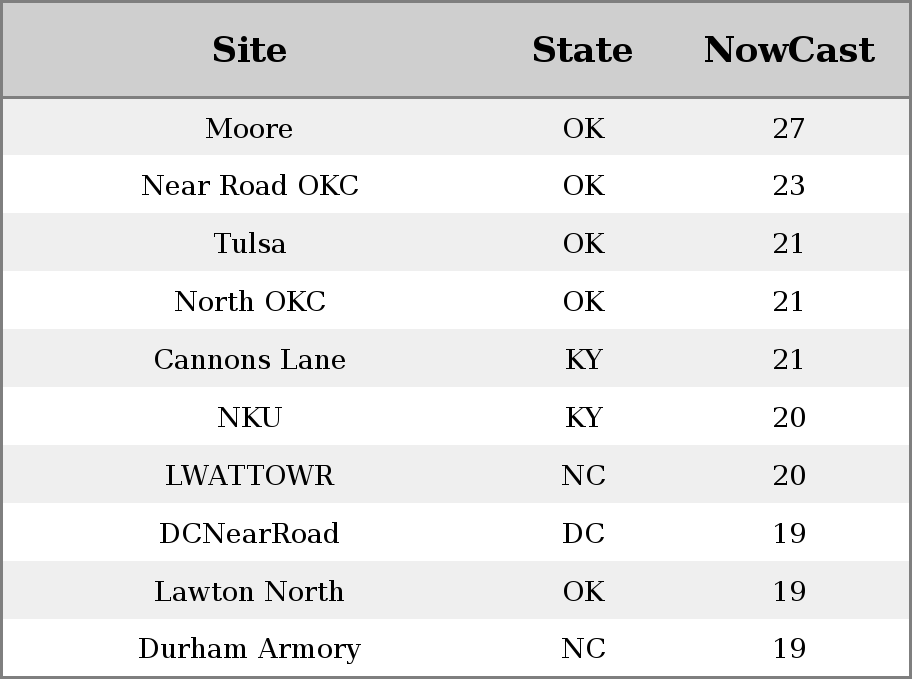Select the LWATTOWR site cell
The height and width of the screenshot is (679, 912).
pos(250,475)
